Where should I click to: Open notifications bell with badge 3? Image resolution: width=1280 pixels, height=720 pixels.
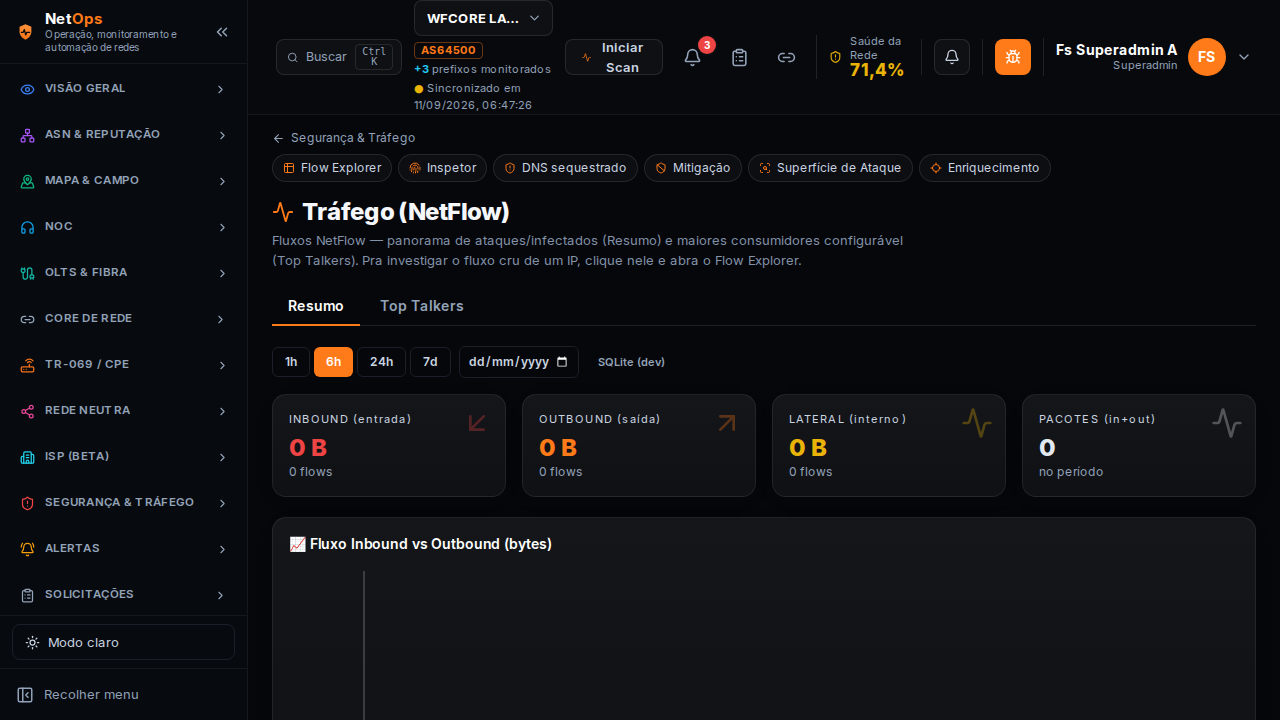(x=692, y=57)
